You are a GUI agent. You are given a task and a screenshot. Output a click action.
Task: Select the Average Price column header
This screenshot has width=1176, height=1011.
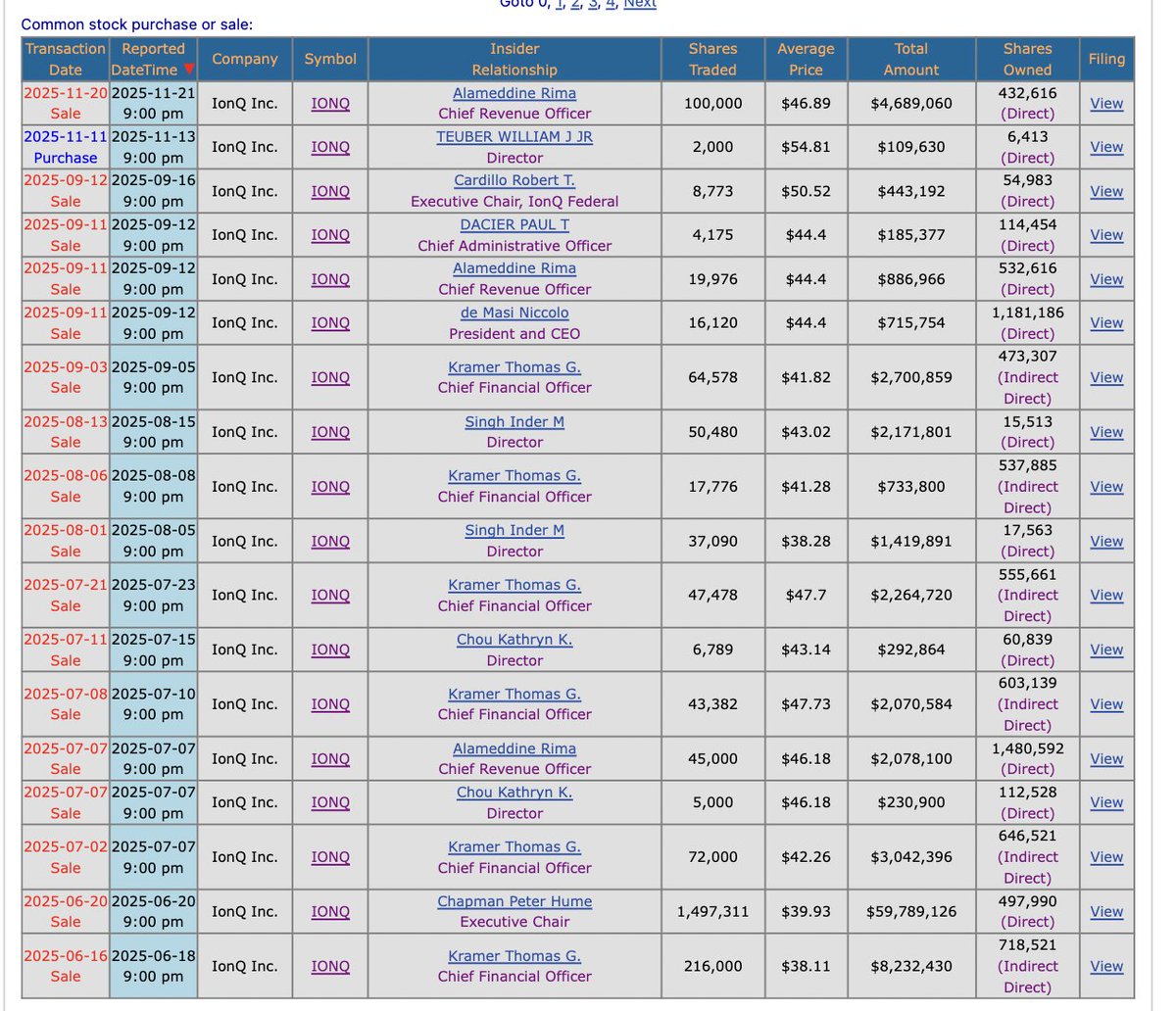coord(806,59)
